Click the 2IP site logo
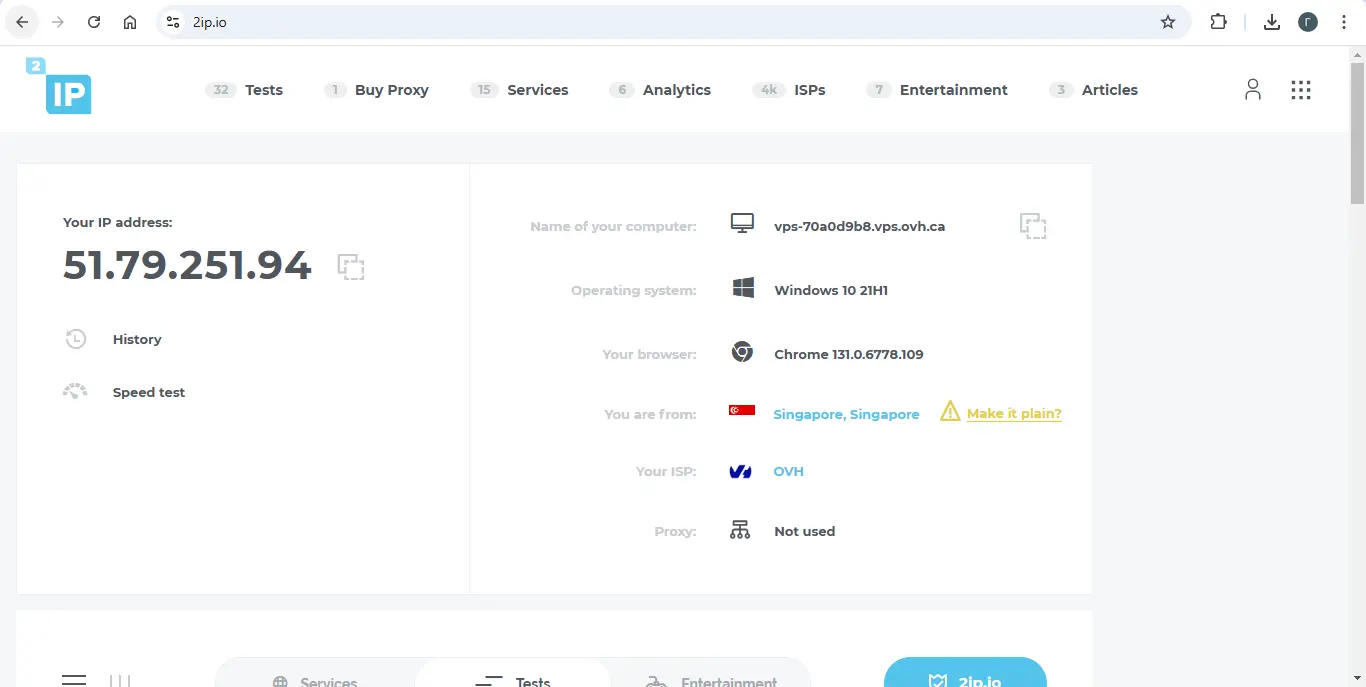This screenshot has width=1366, height=687. coord(59,86)
